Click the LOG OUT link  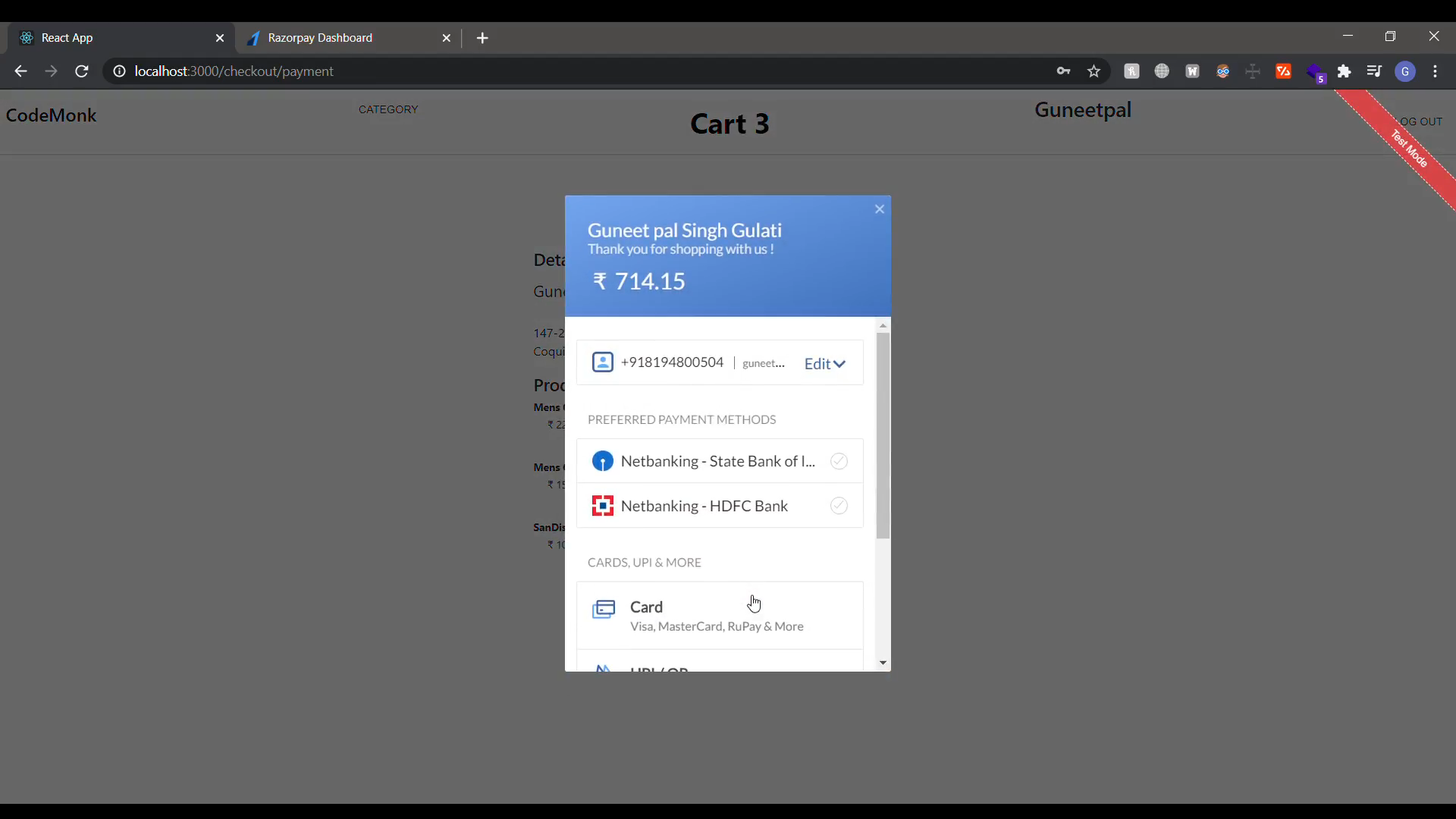(x=1420, y=121)
